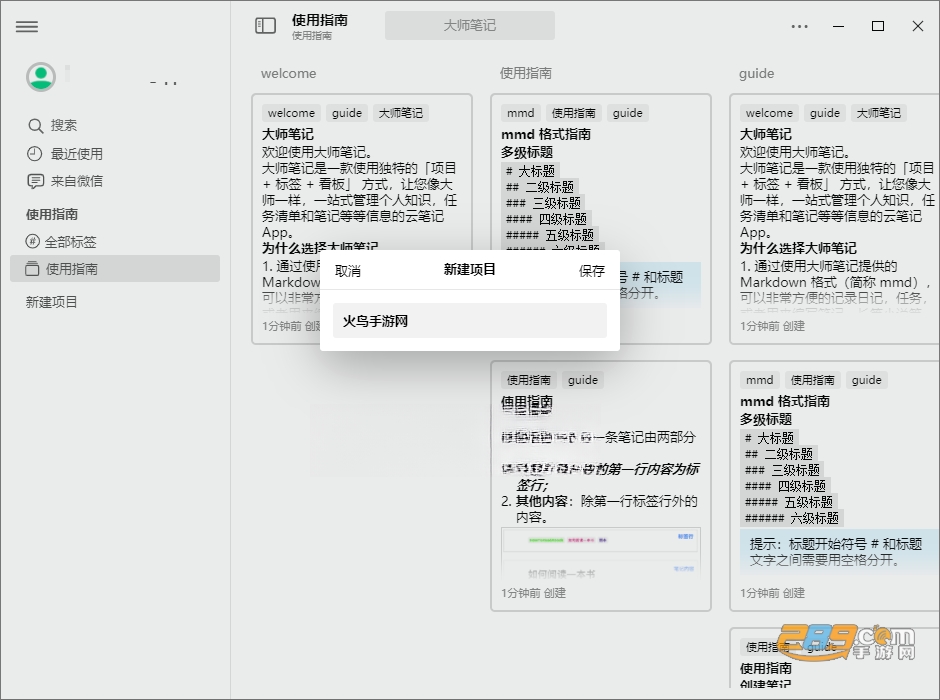Open 来自微信 in the sidebar
The height and width of the screenshot is (700, 940).
coord(76,181)
